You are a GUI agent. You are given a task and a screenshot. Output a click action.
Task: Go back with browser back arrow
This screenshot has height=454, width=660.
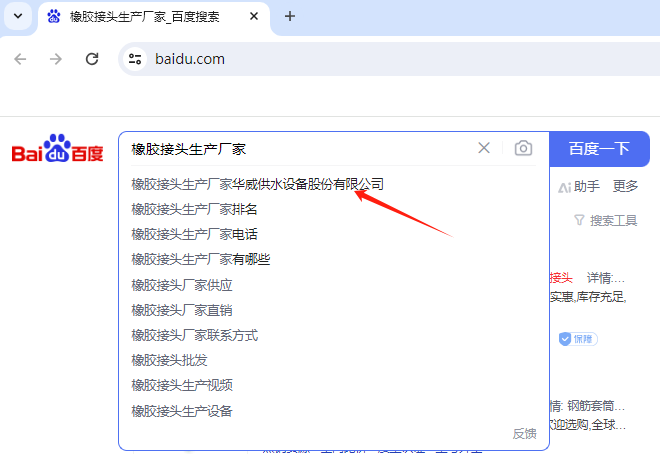click(21, 59)
